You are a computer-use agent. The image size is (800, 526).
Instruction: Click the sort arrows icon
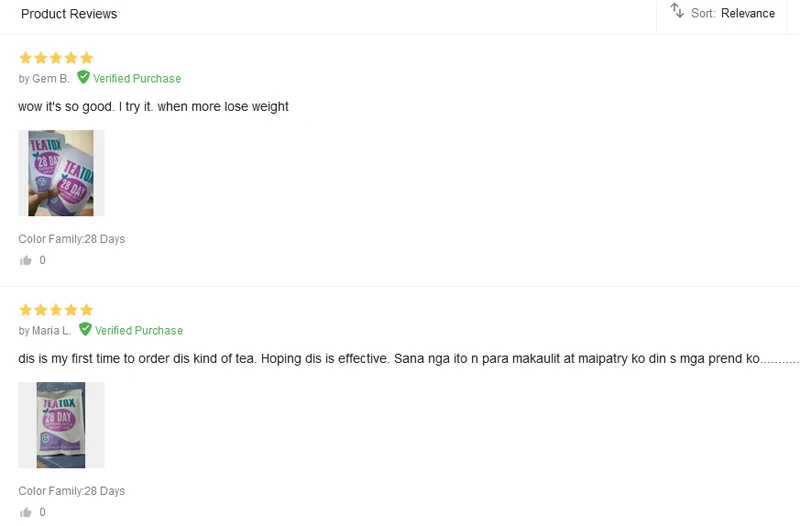(677, 11)
